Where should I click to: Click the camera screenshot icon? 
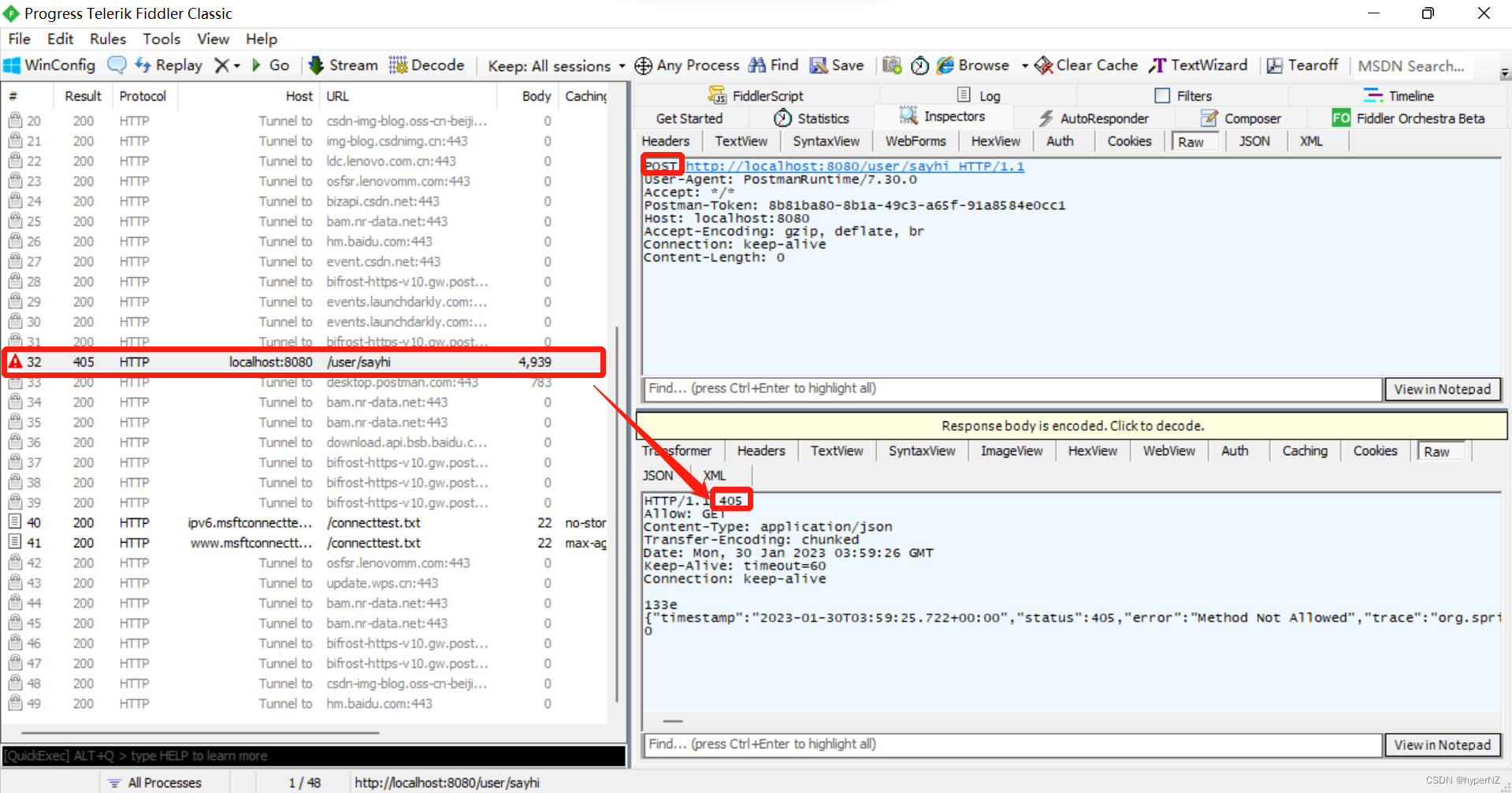click(892, 65)
